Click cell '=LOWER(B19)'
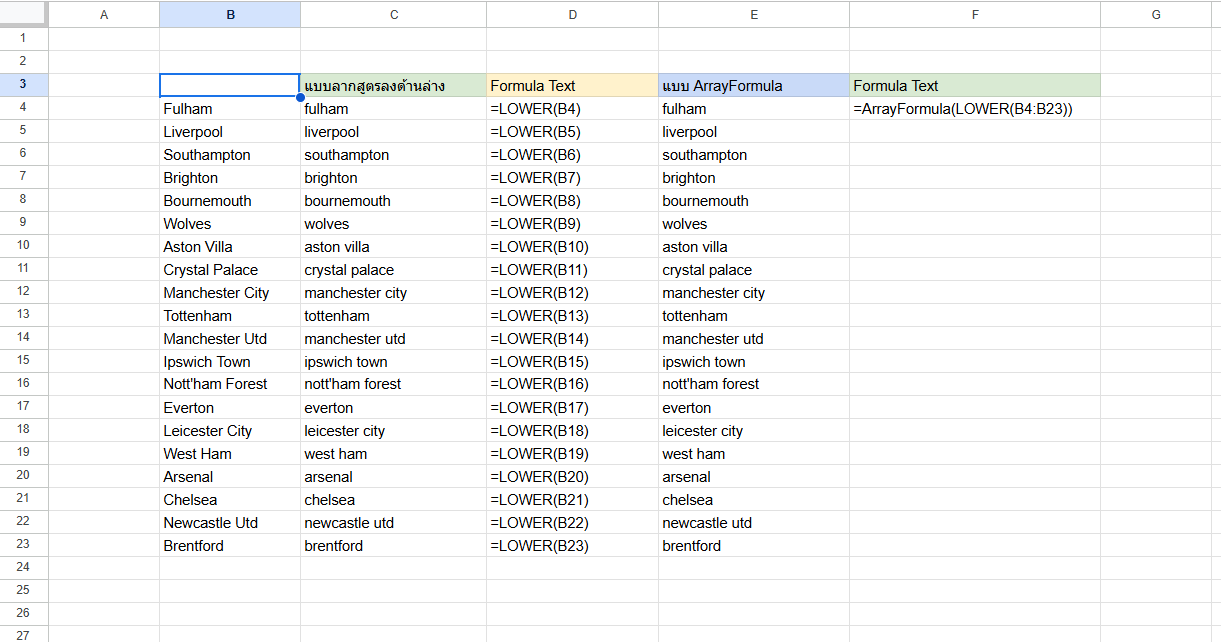 [x=572, y=453]
